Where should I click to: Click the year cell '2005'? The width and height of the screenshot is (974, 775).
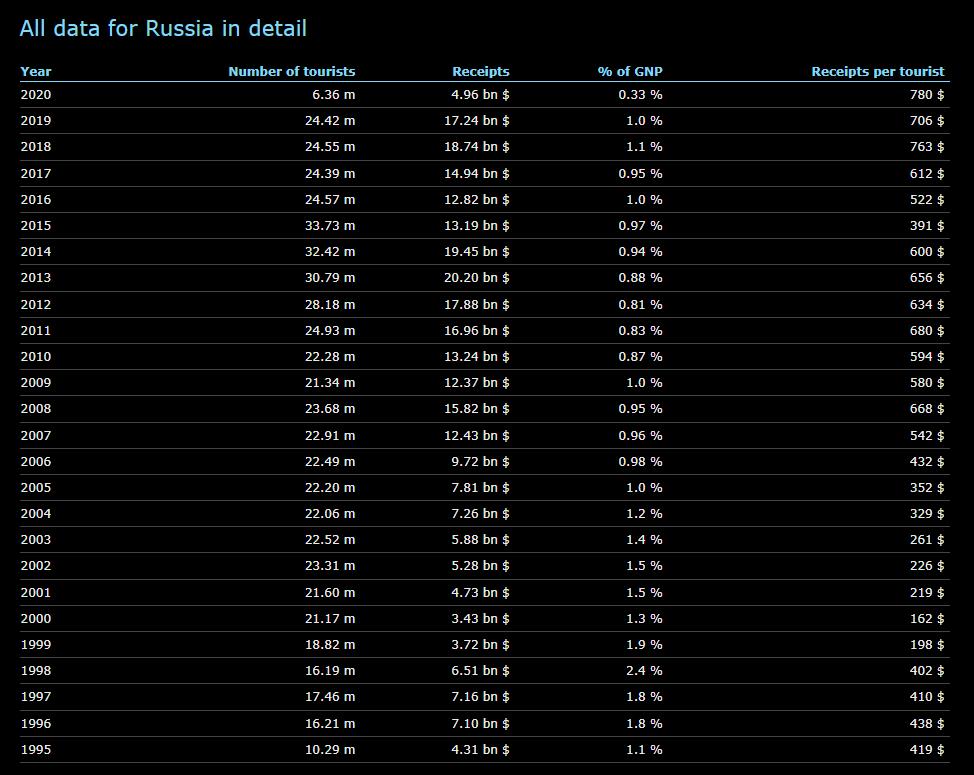36,487
